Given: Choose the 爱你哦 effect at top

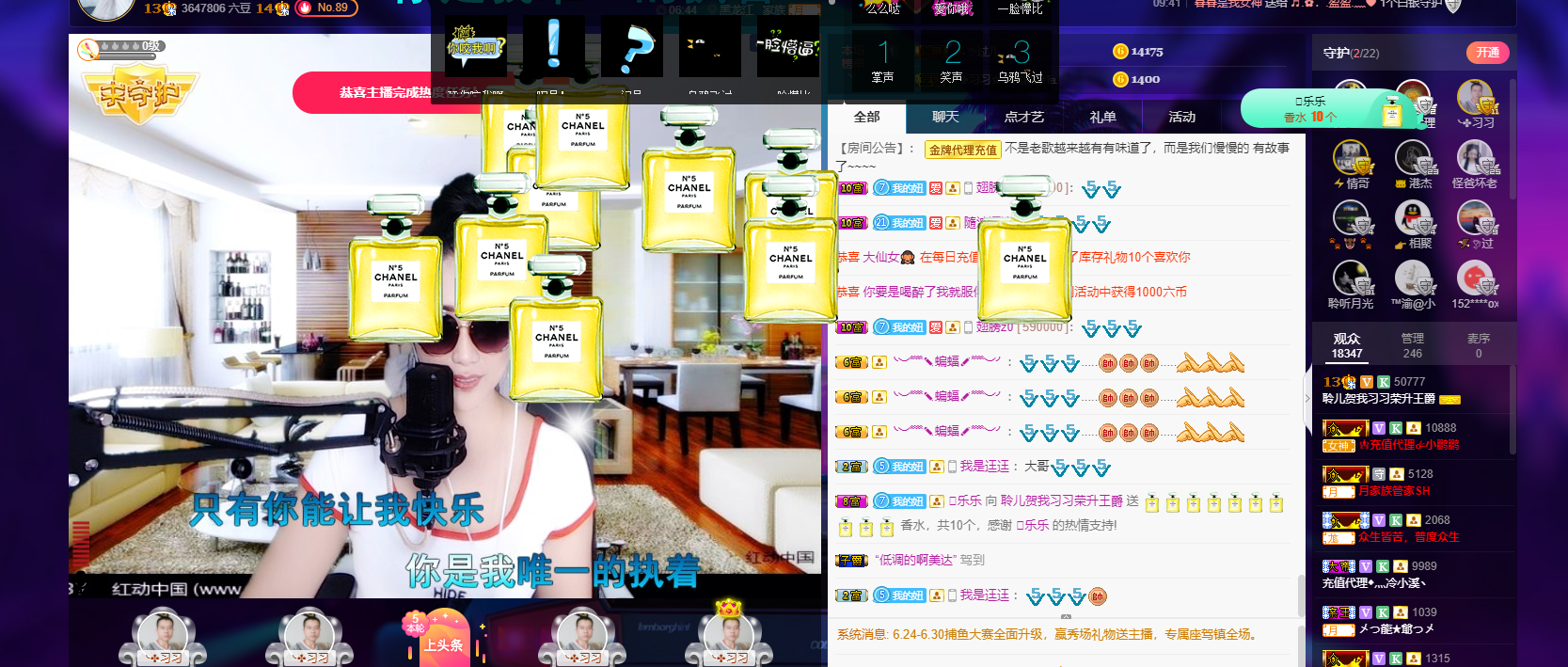Looking at the screenshot, I should click(x=951, y=9).
